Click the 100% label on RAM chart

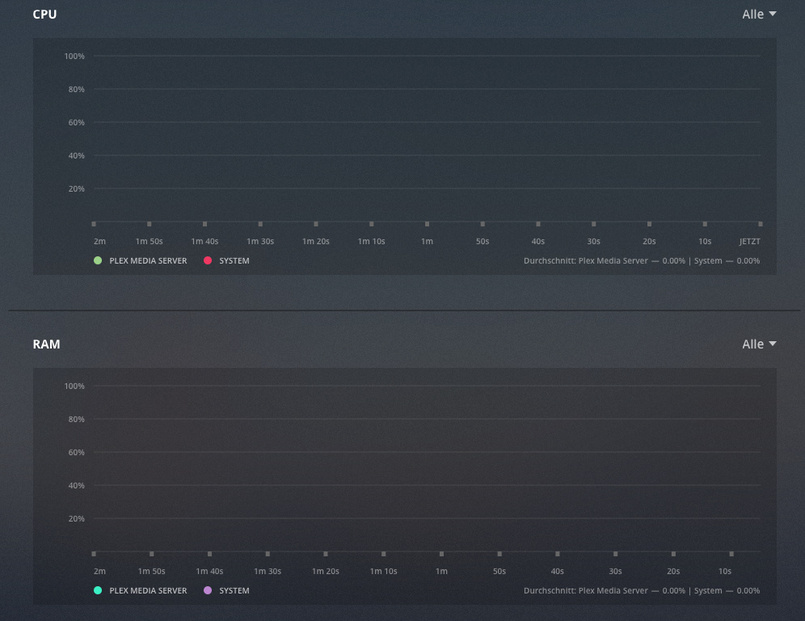[74, 386]
